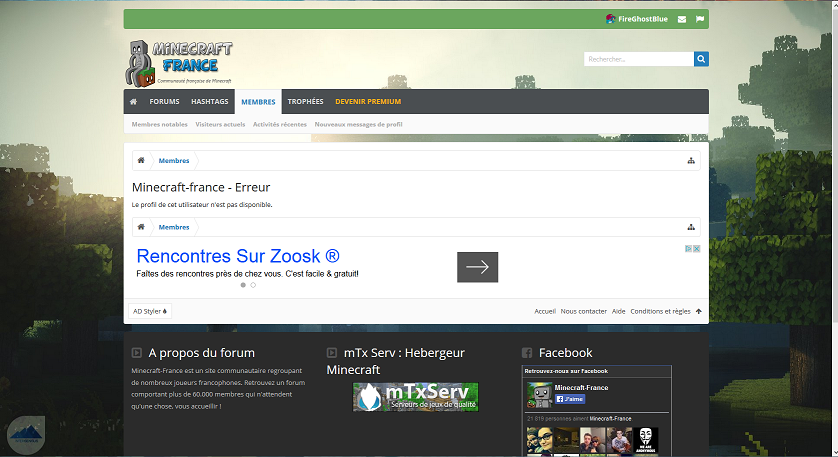This screenshot has height=457, width=838.
Task: Click Membres in the top breadcrumb
Action: point(174,161)
